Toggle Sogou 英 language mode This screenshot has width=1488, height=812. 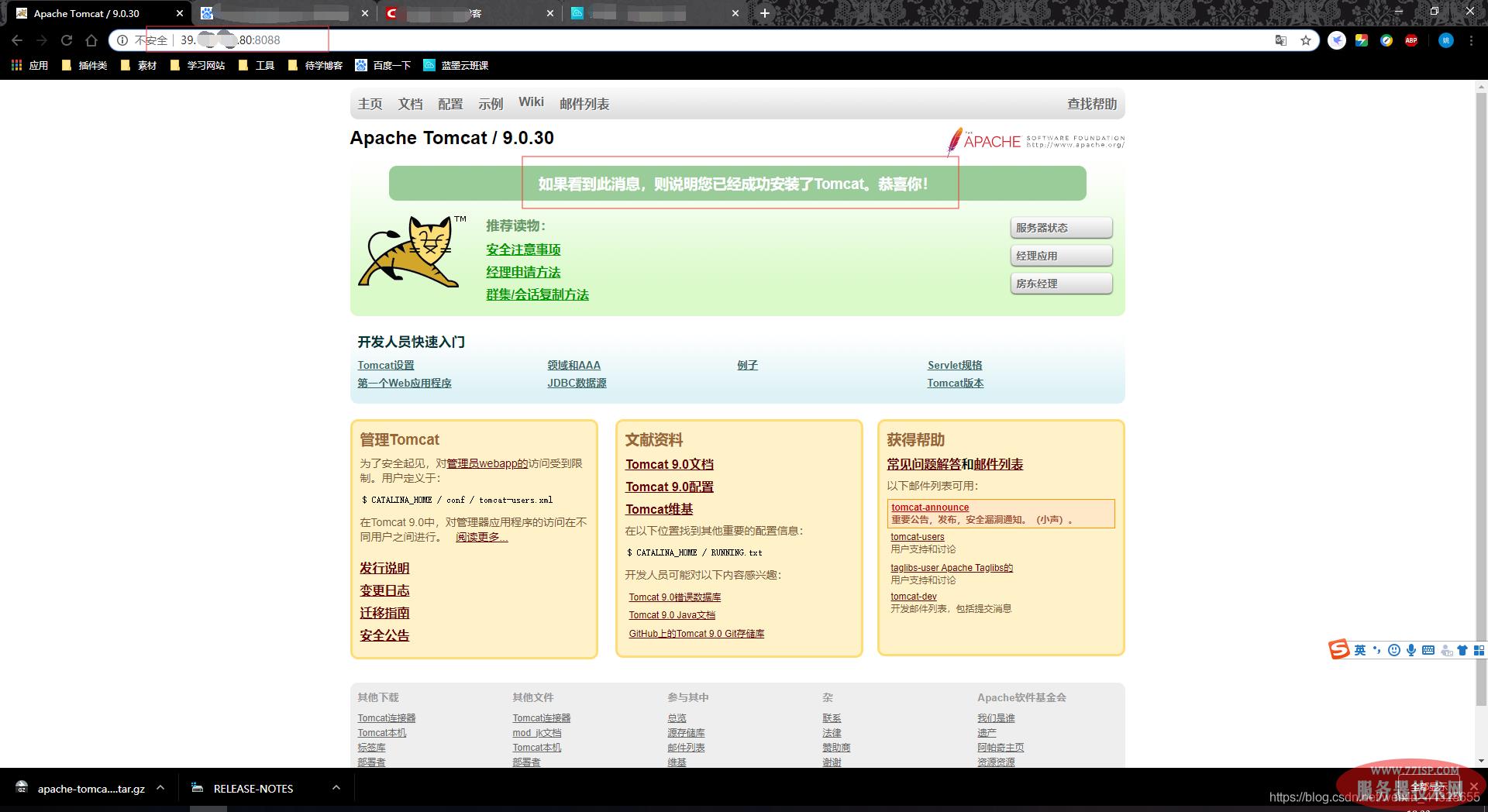tap(1360, 650)
